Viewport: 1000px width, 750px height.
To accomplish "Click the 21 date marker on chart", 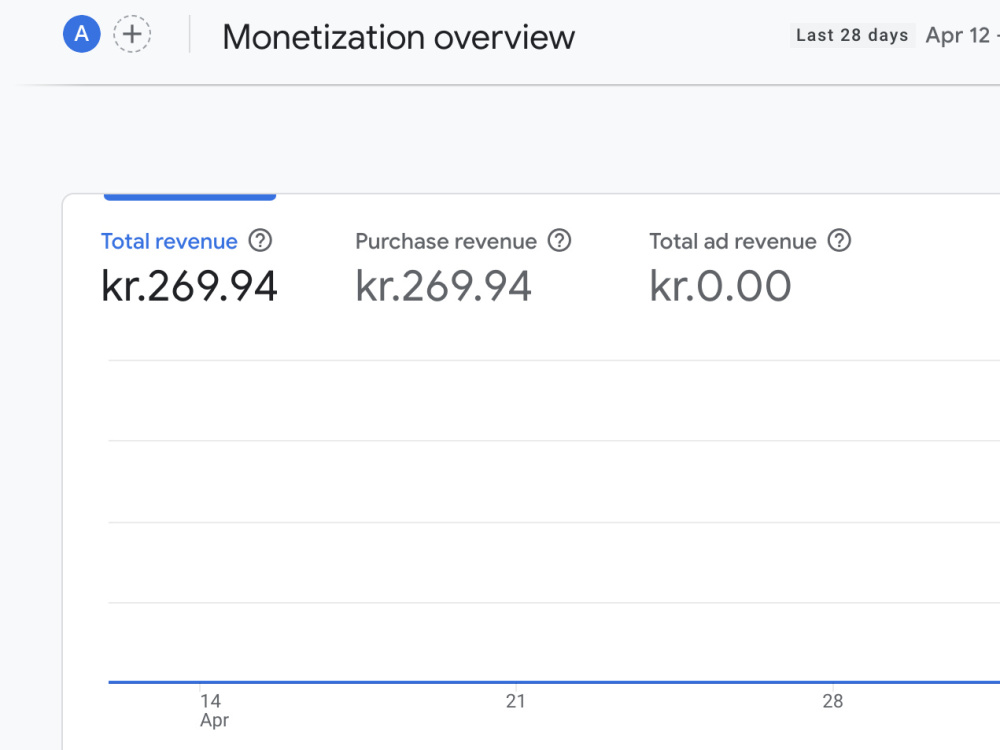I will point(515,701).
